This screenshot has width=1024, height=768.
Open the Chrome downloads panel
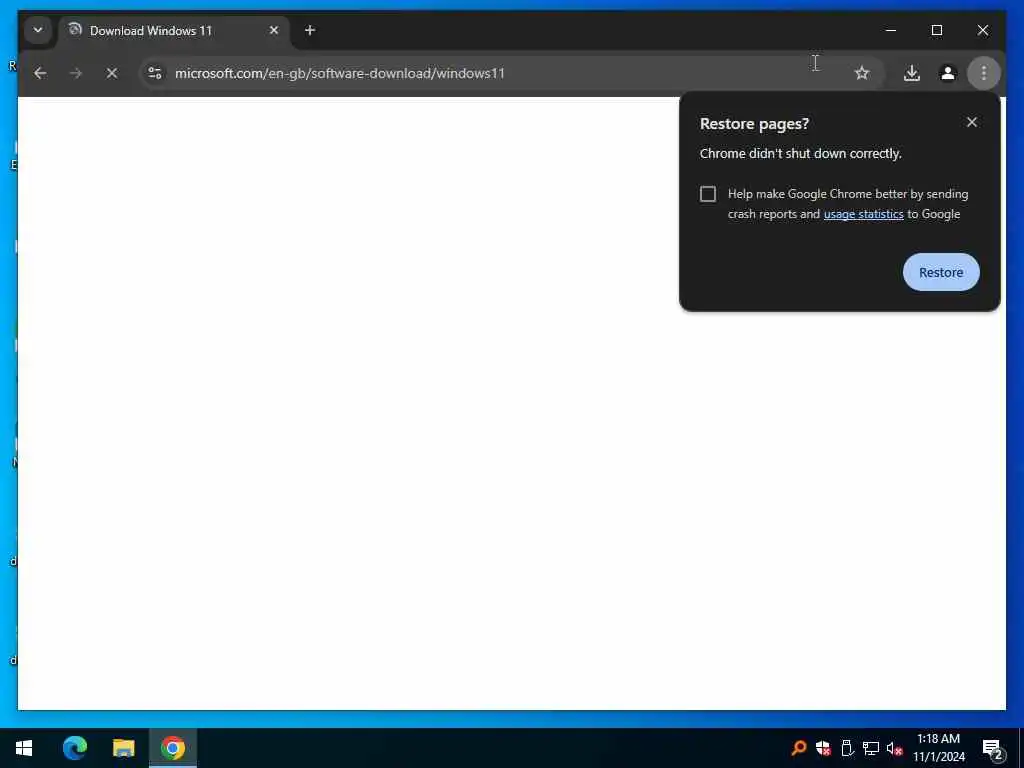tap(912, 73)
